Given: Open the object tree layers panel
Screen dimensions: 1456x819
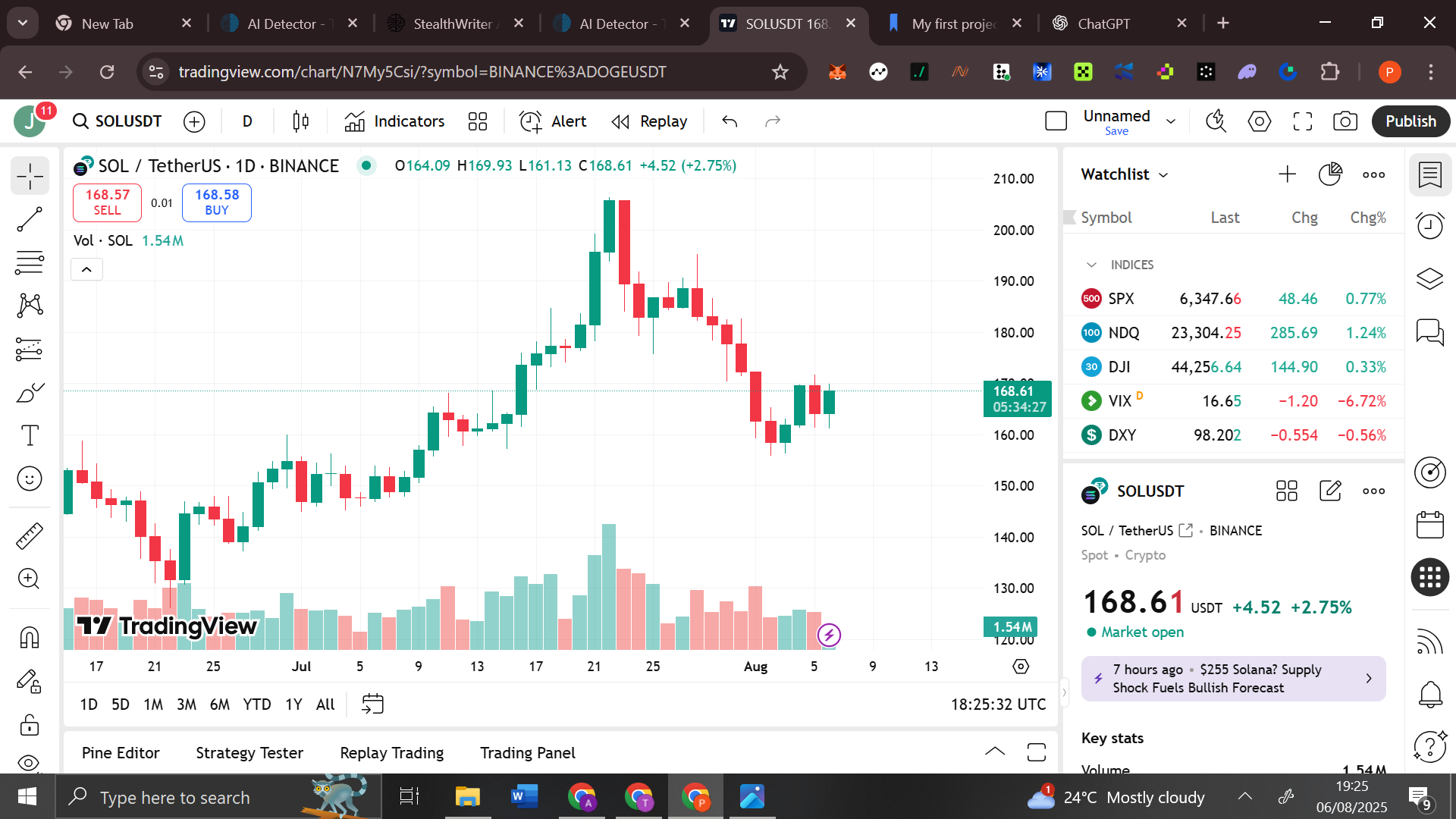Looking at the screenshot, I should [1430, 278].
